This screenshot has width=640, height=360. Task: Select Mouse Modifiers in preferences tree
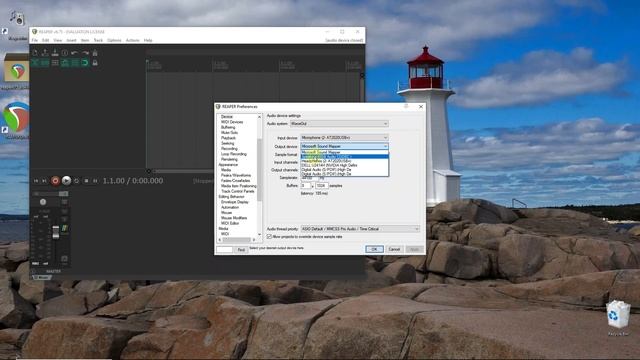234,218
